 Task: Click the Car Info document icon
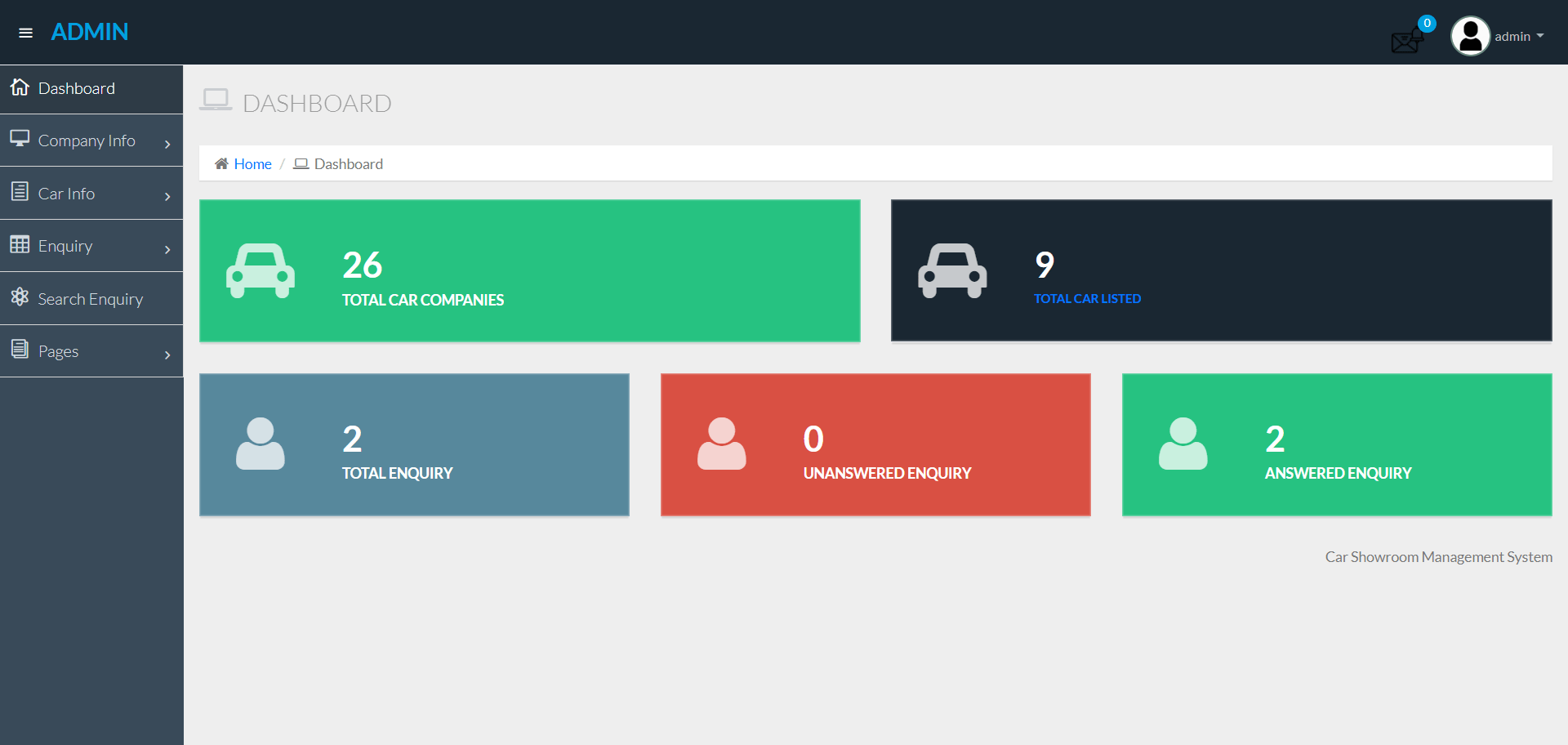click(19, 192)
